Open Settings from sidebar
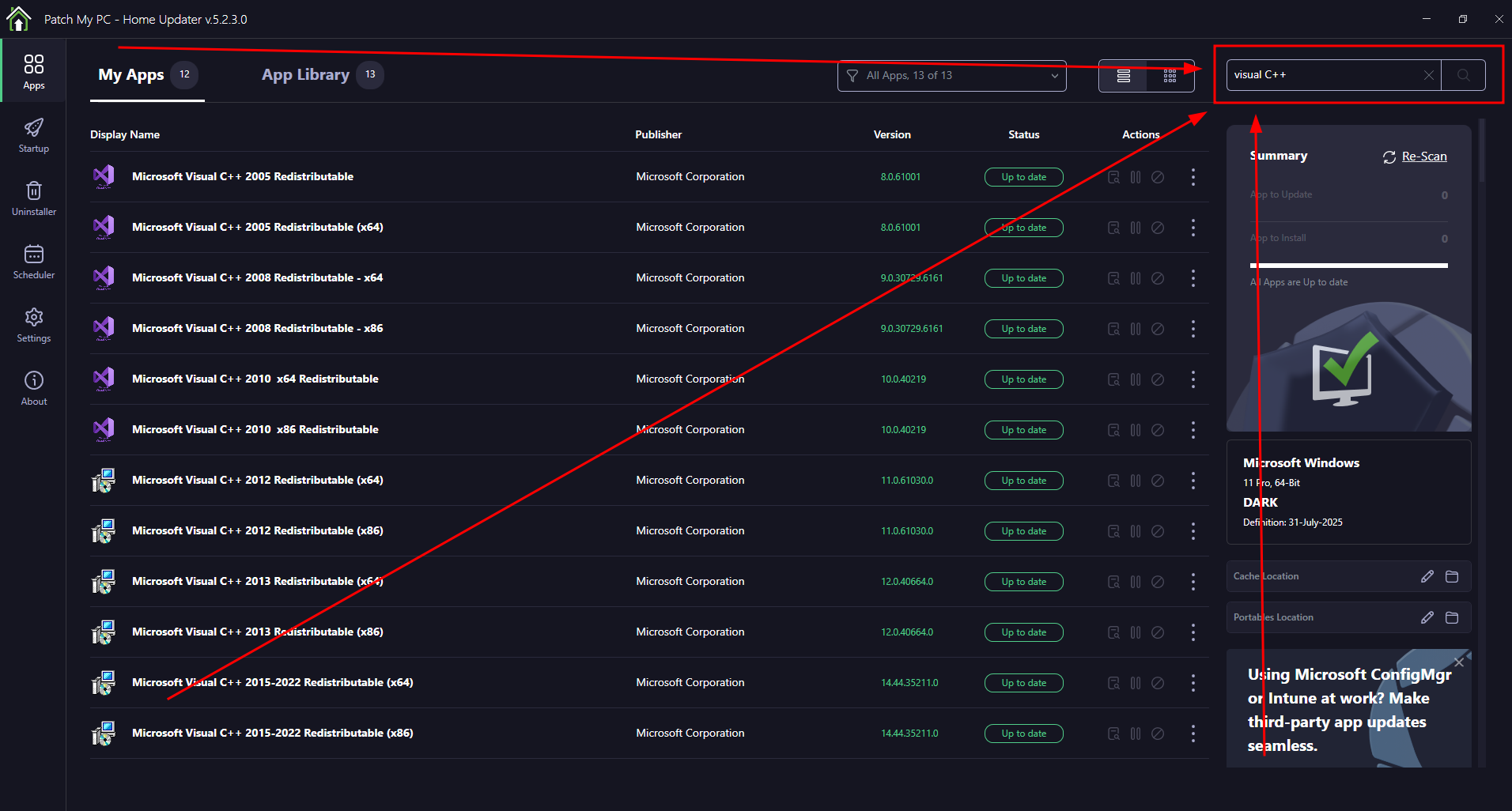 point(33,325)
